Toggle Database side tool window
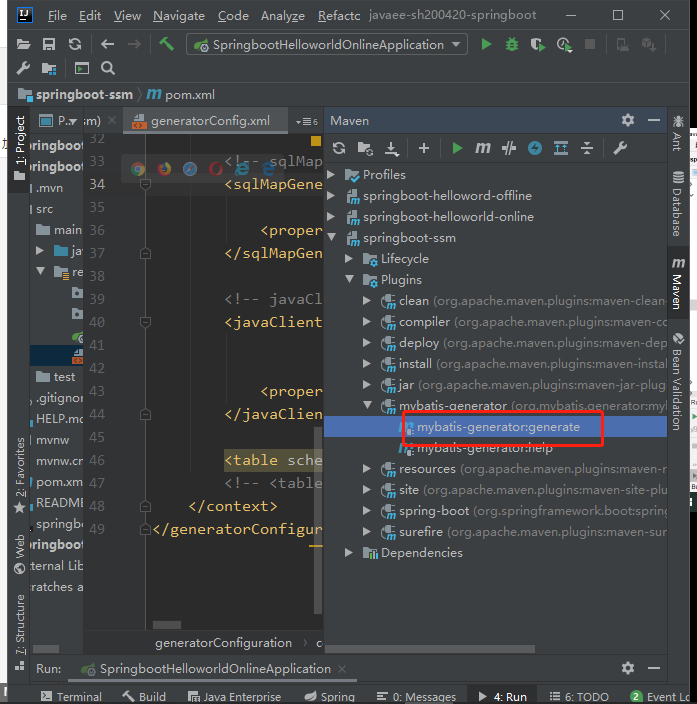697x704 pixels. click(678, 203)
